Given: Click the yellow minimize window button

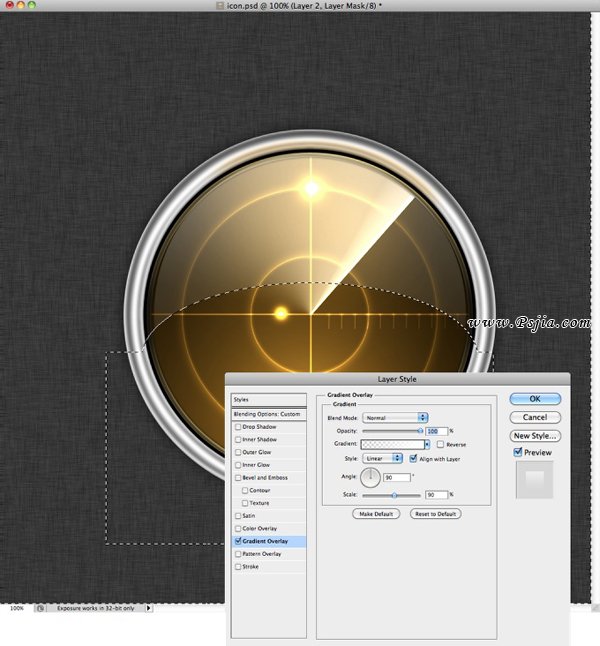Looking at the screenshot, I should [20, 6].
